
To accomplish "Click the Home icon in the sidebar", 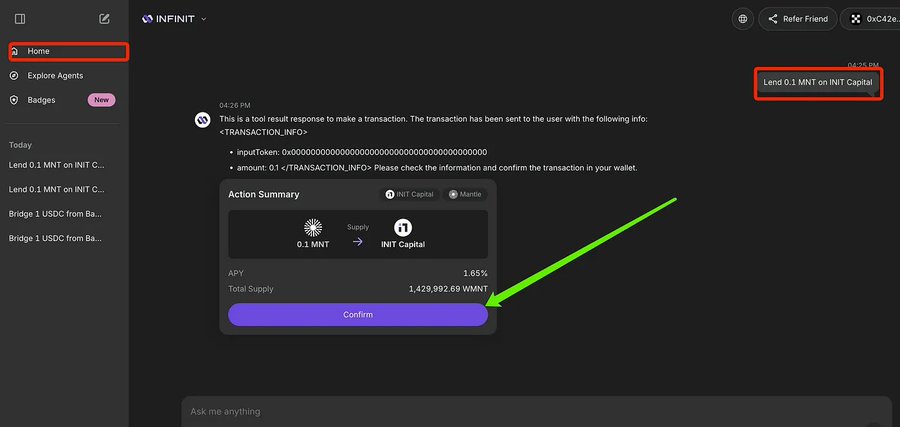I will click(14, 51).
